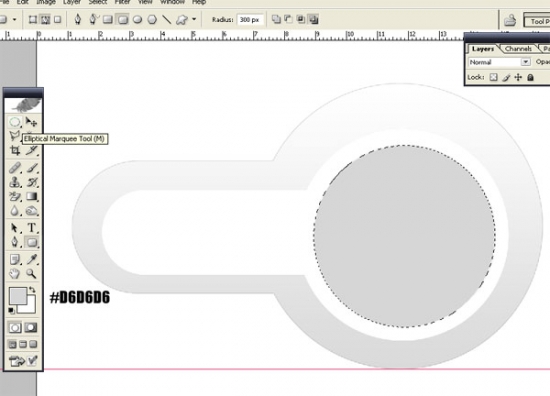The image size is (550, 396).
Task: Select the Move tool
Action: [x=31, y=122]
